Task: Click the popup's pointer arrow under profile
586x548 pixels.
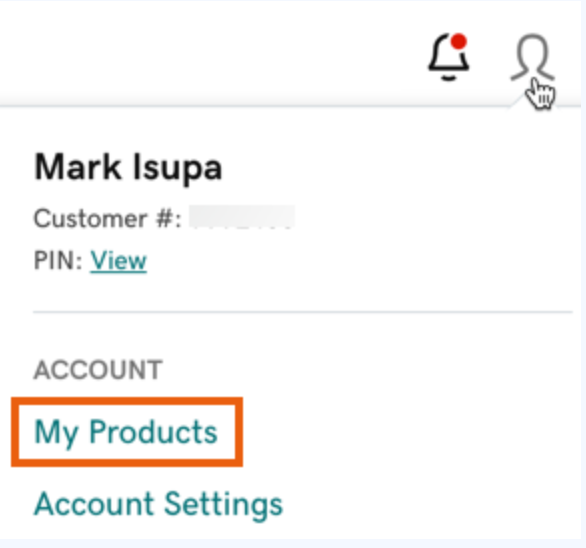Action: [x=521, y=100]
